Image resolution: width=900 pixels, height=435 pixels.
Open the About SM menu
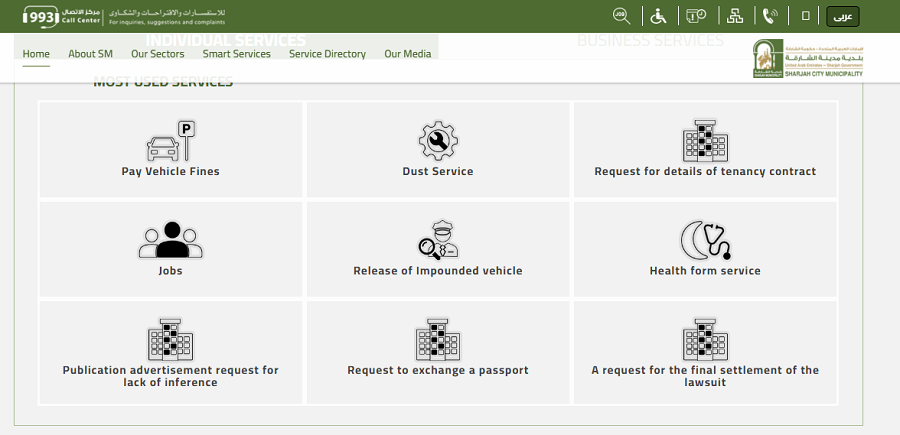point(90,54)
